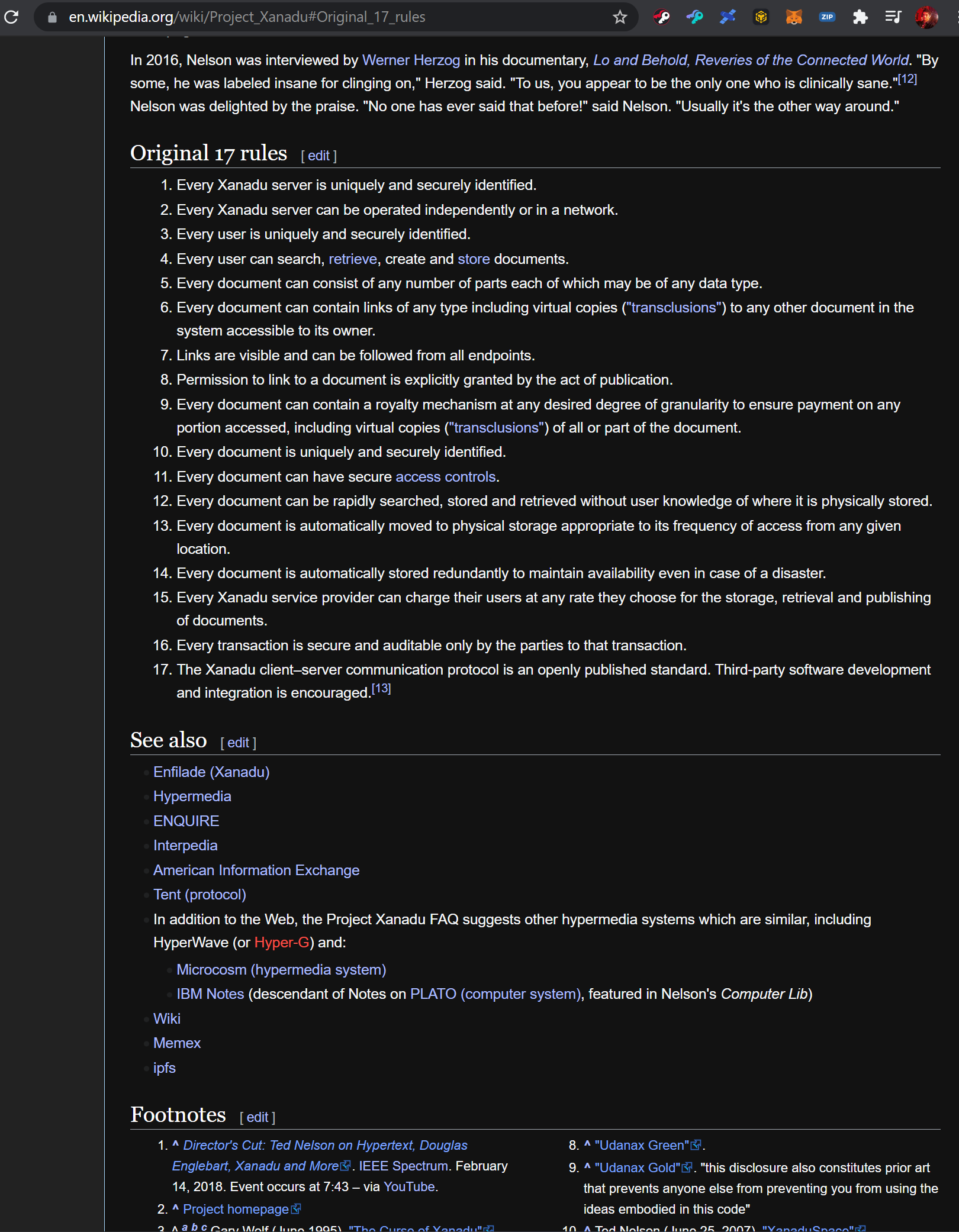Open the red Hyper-G link
The height and width of the screenshot is (1232, 959).
(x=282, y=943)
